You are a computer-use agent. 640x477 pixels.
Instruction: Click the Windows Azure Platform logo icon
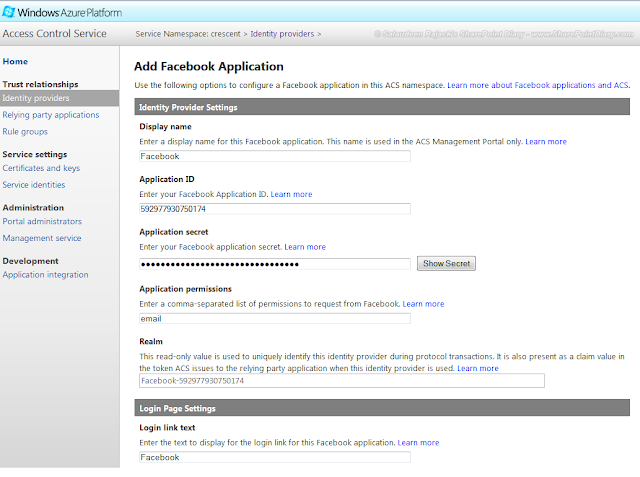pyautogui.click(x=8, y=12)
